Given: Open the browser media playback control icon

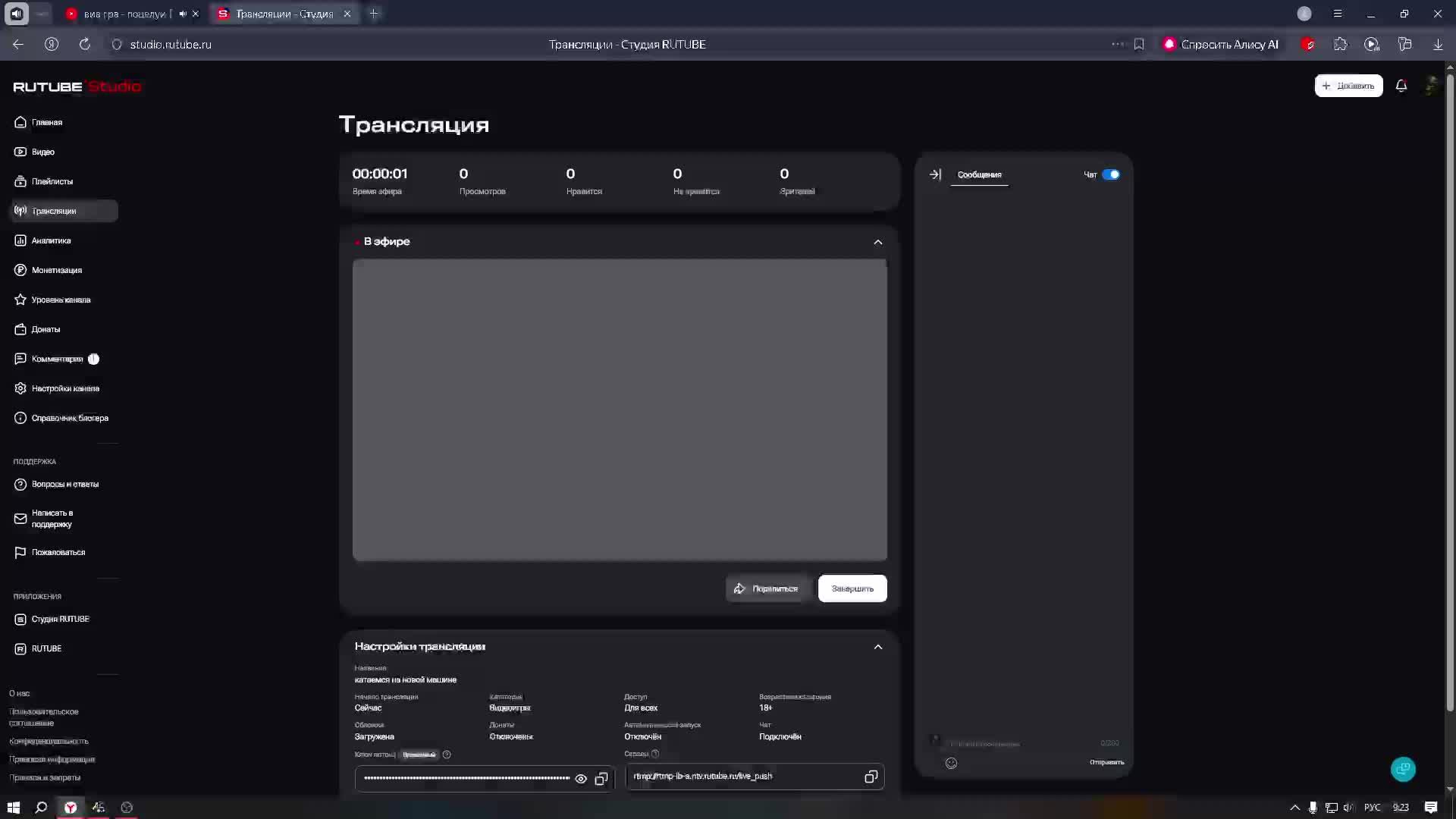Looking at the screenshot, I should point(1372,44).
